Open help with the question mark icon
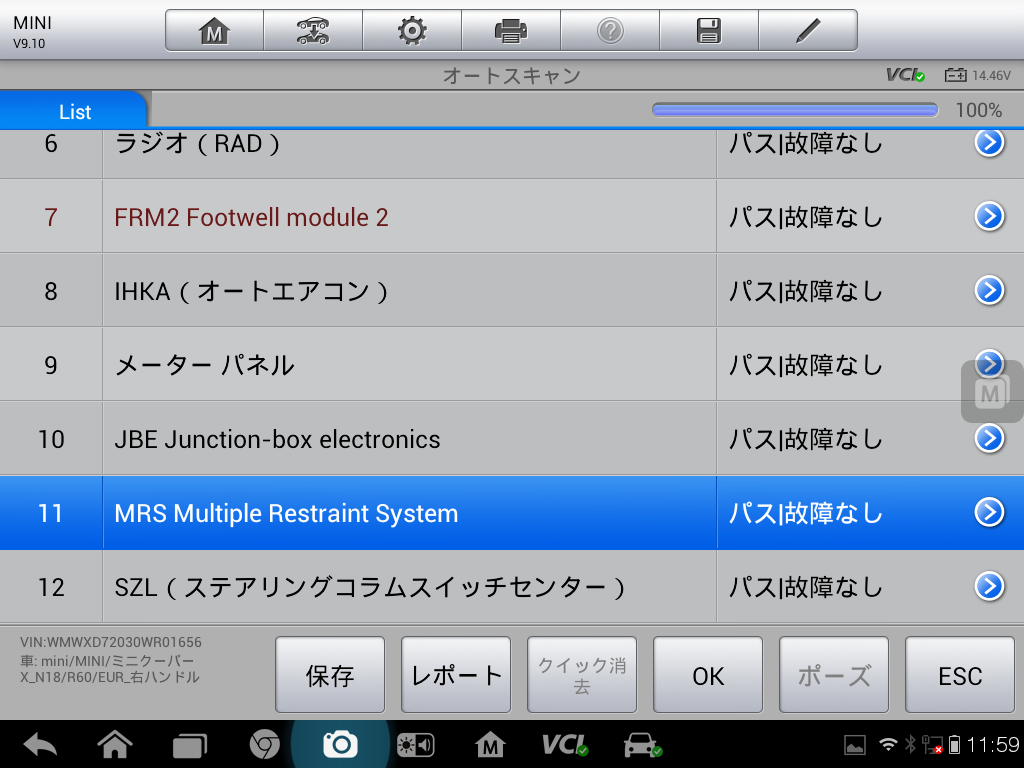Viewport: 1024px width, 768px height. point(610,30)
